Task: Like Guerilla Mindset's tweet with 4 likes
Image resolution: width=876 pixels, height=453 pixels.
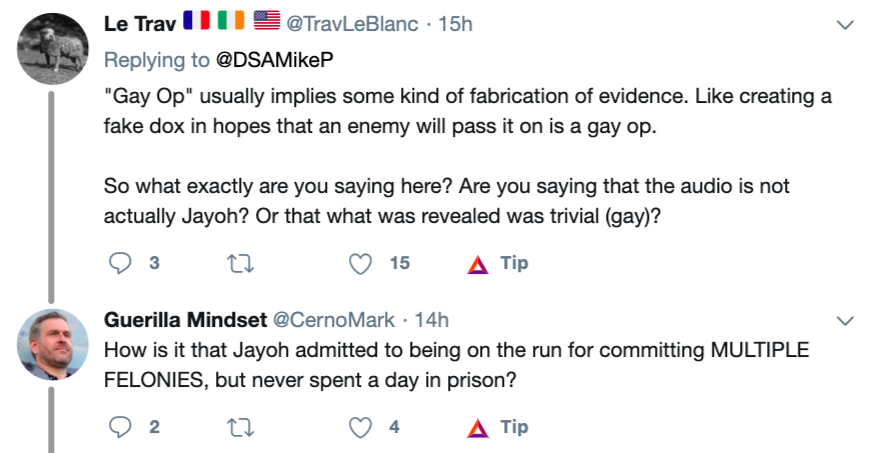Action: [360, 427]
